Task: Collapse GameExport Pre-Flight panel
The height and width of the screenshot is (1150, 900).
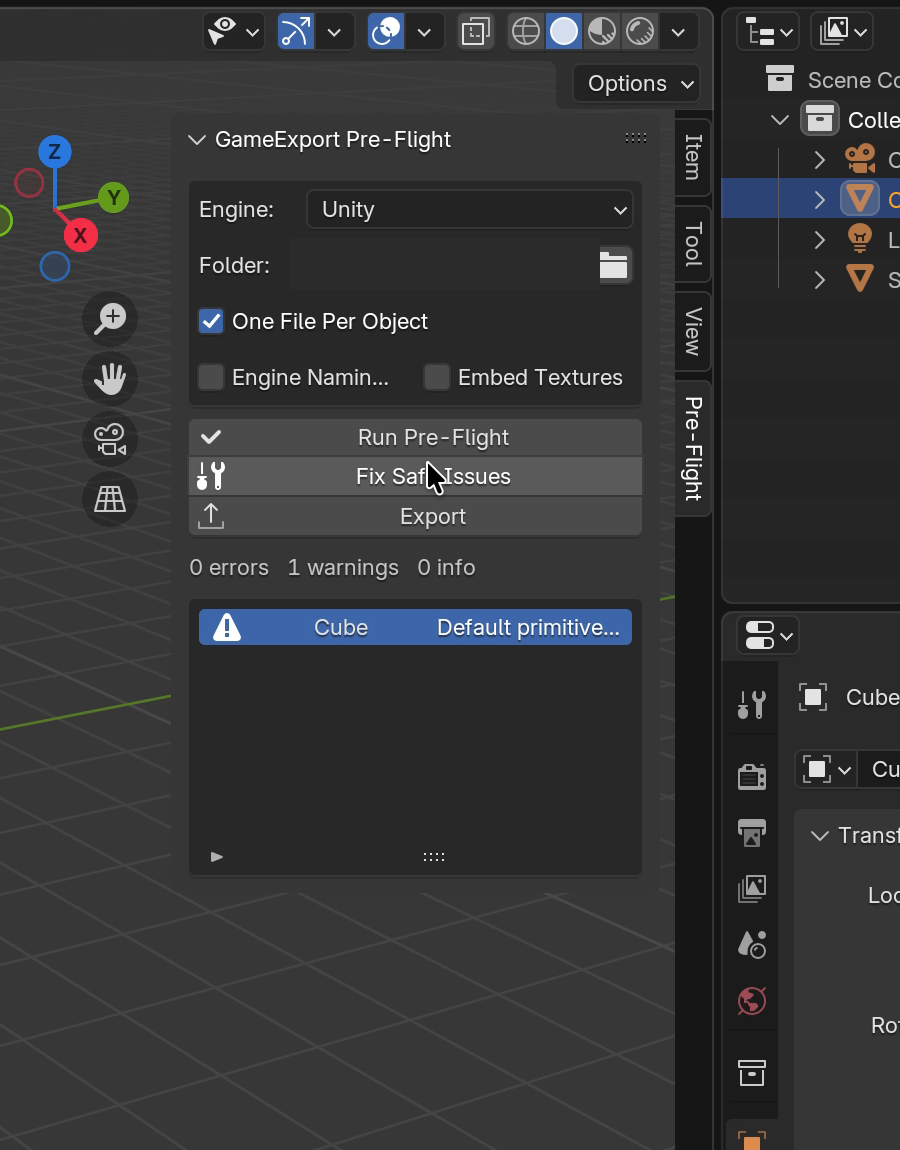Action: click(197, 139)
